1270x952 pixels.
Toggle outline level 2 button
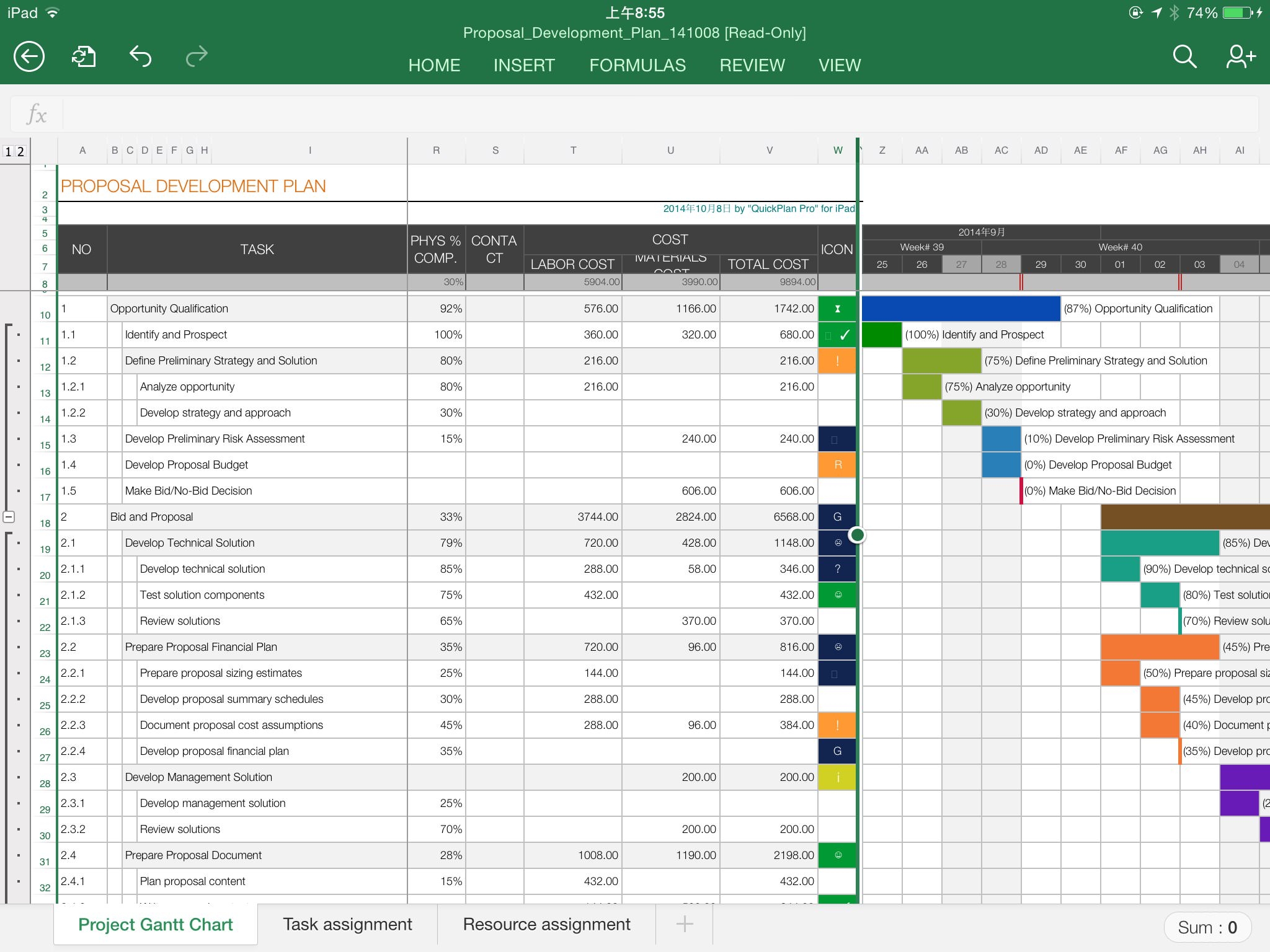(20, 151)
